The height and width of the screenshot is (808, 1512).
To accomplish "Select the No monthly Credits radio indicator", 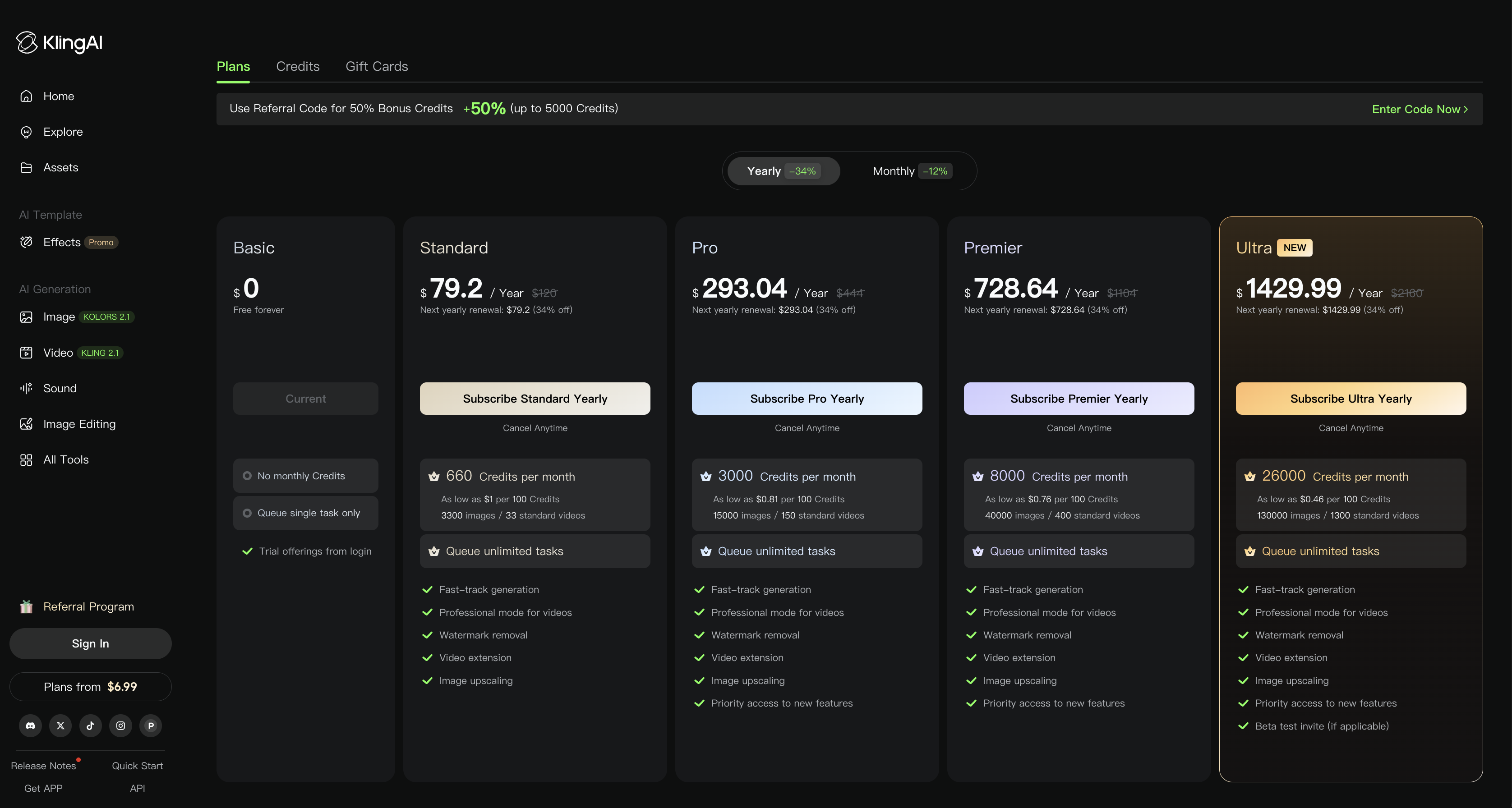I will pos(247,476).
